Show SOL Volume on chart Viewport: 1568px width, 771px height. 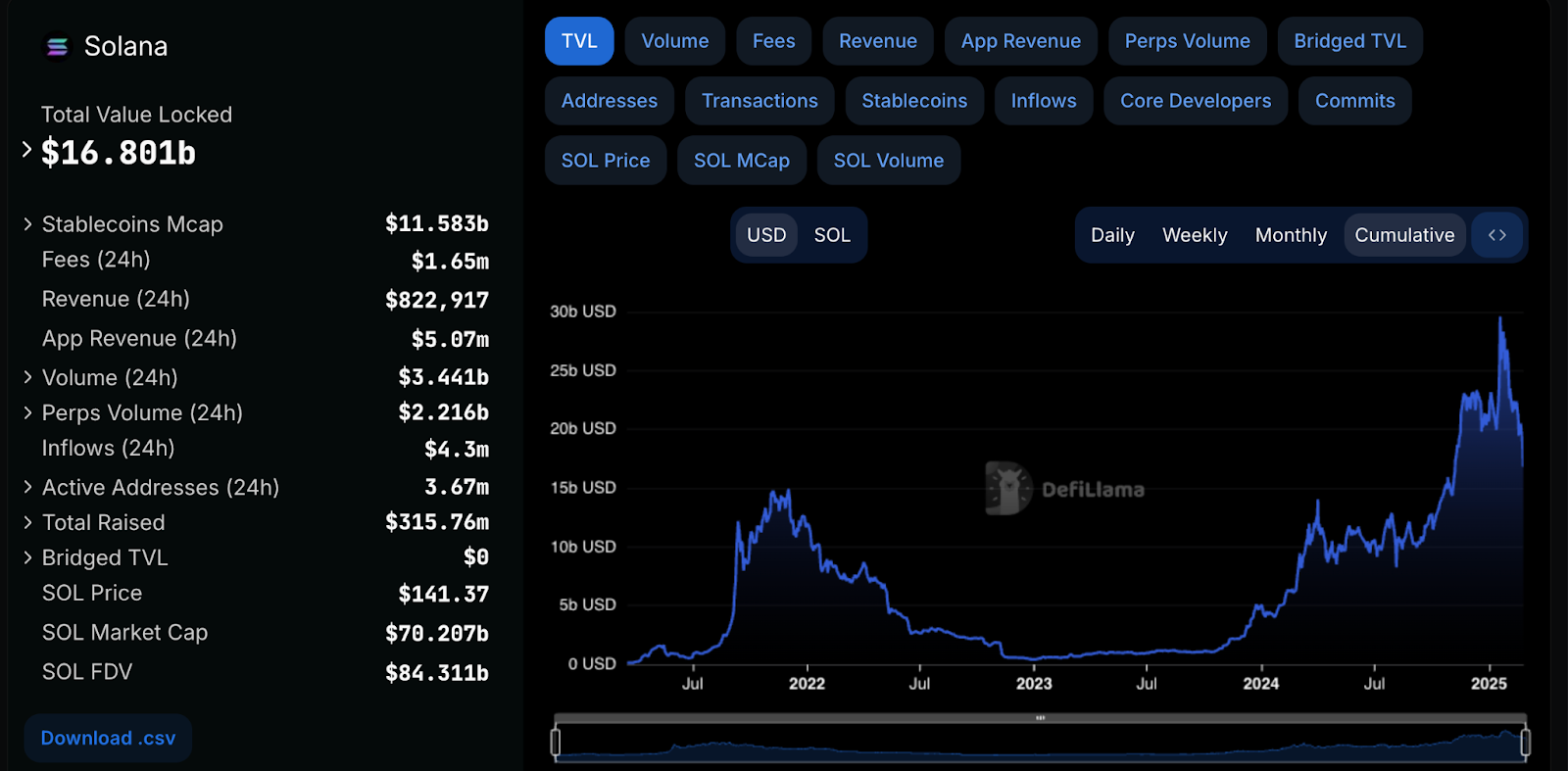tap(889, 161)
